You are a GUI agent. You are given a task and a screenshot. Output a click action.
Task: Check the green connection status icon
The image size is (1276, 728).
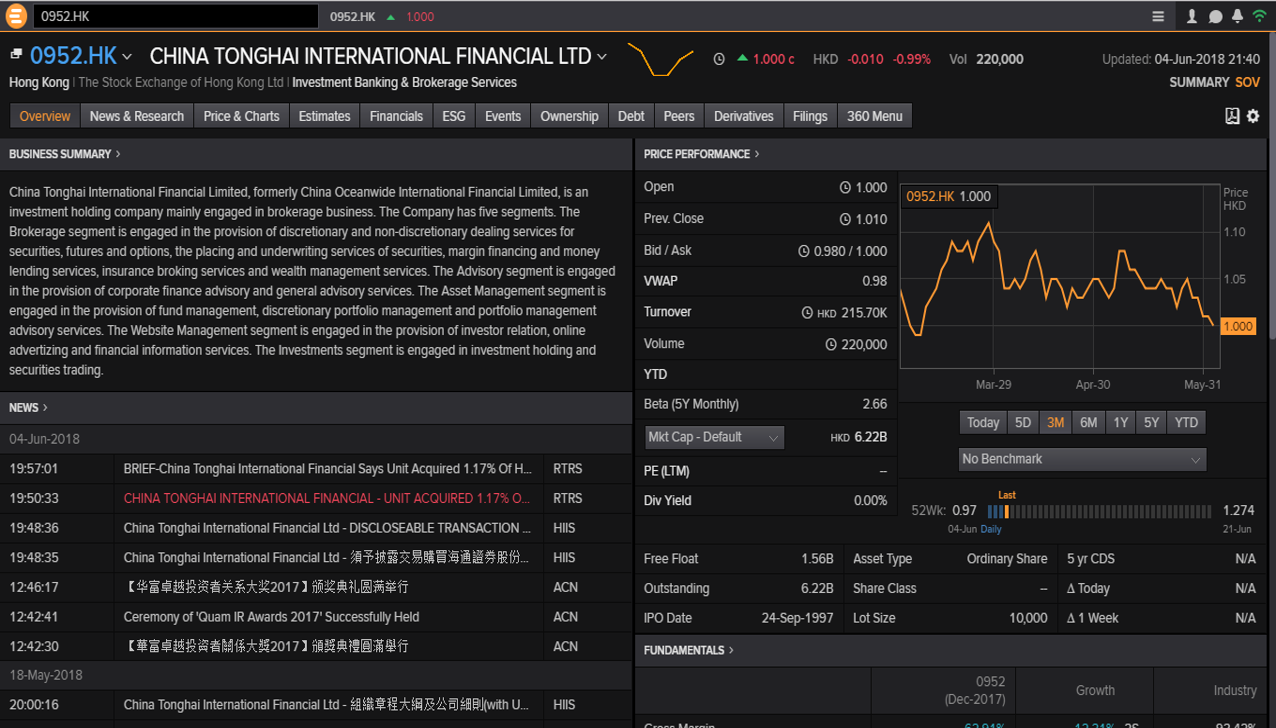[1260, 17]
